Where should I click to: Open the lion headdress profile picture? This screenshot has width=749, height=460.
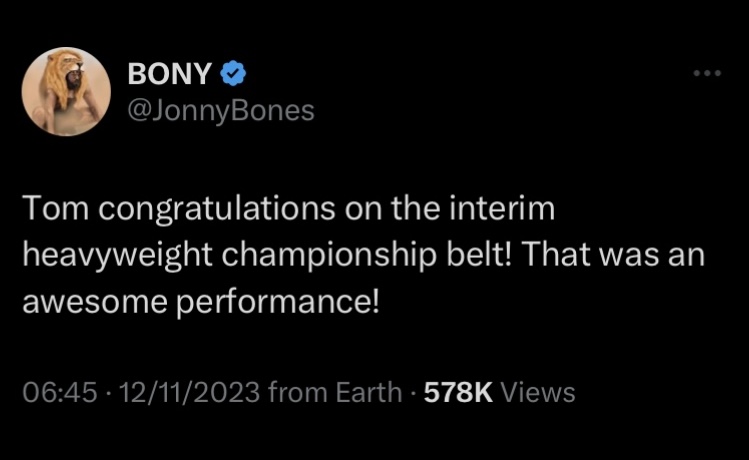pyautogui.click(x=66, y=92)
